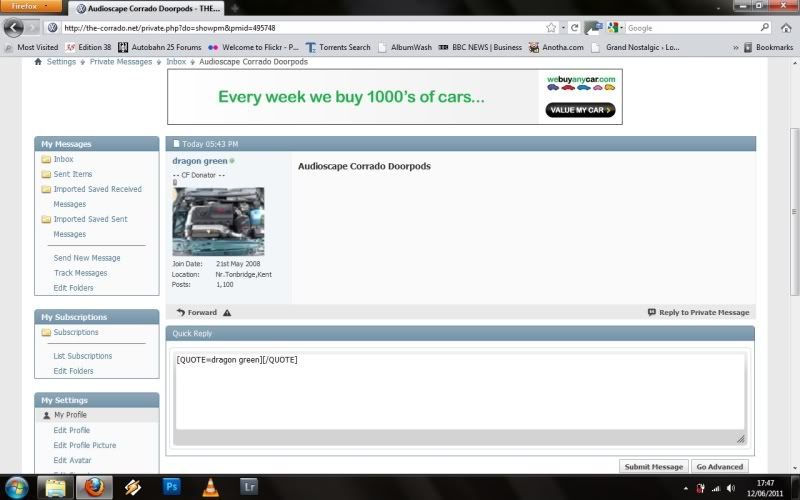
Task: Click the Submit Message button
Action: [654, 467]
